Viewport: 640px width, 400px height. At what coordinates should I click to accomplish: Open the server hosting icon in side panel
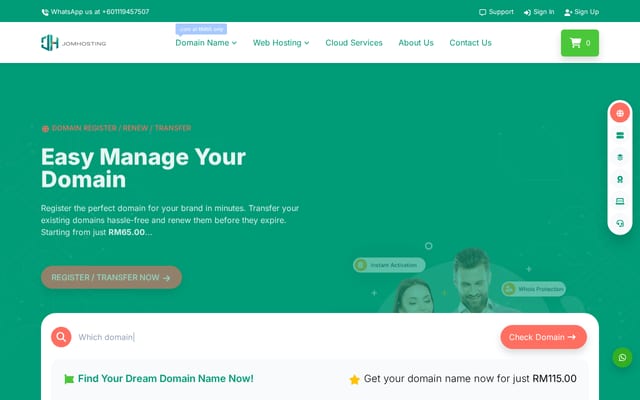click(620, 136)
